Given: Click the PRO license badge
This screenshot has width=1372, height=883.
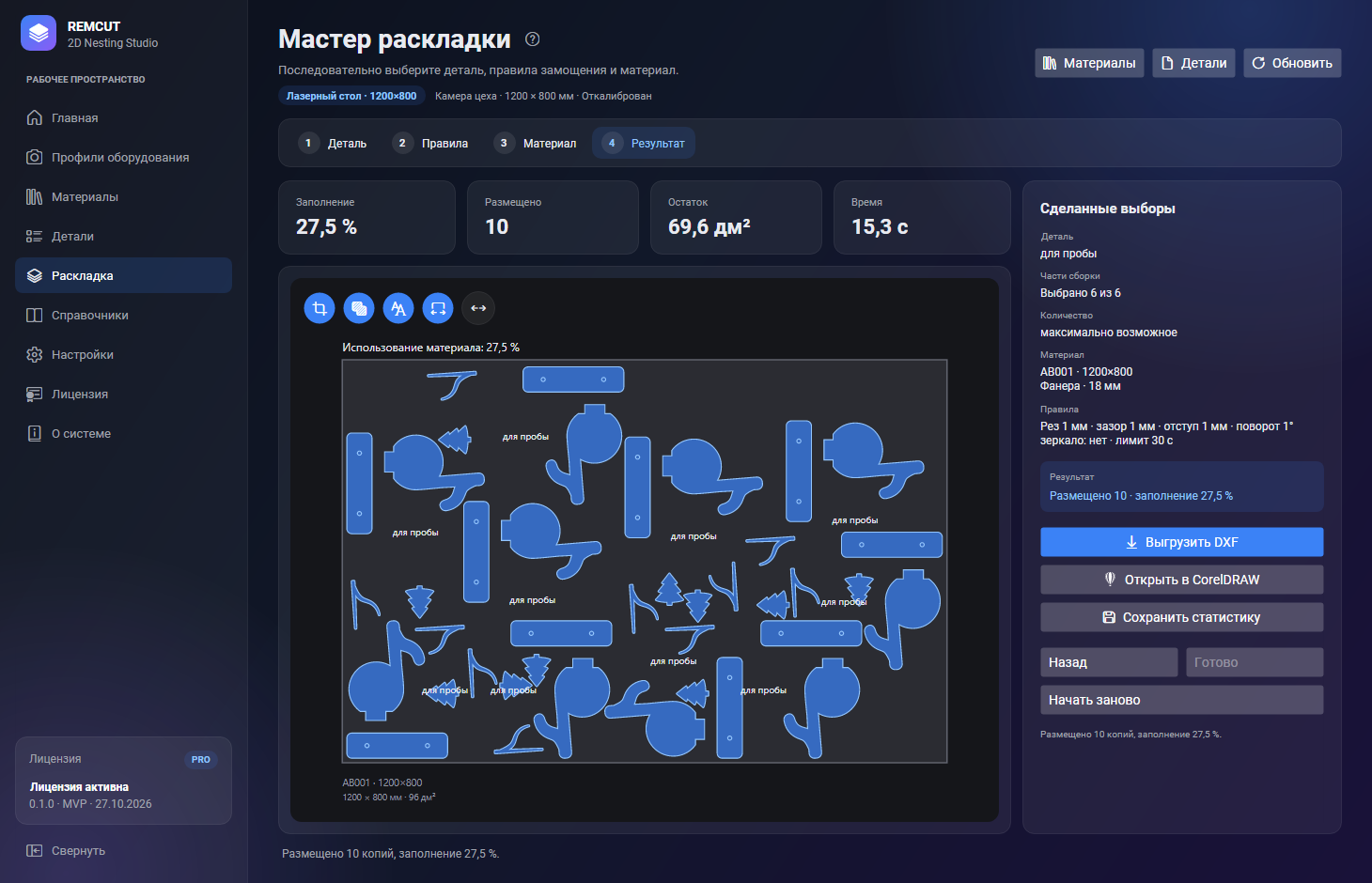Looking at the screenshot, I should 201,760.
